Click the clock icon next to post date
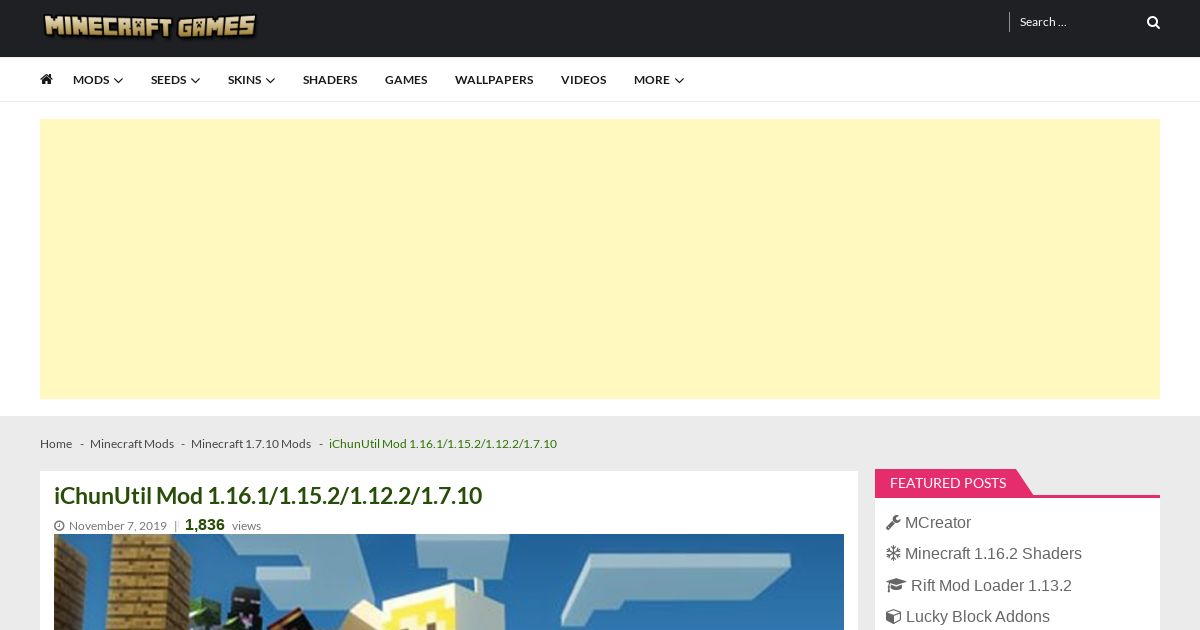This screenshot has height=630, width=1200. [59, 526]
